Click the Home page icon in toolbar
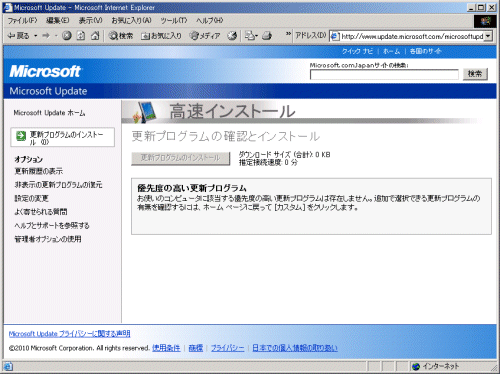This screenshot has width=500, height=374. [x=95, y=36]
